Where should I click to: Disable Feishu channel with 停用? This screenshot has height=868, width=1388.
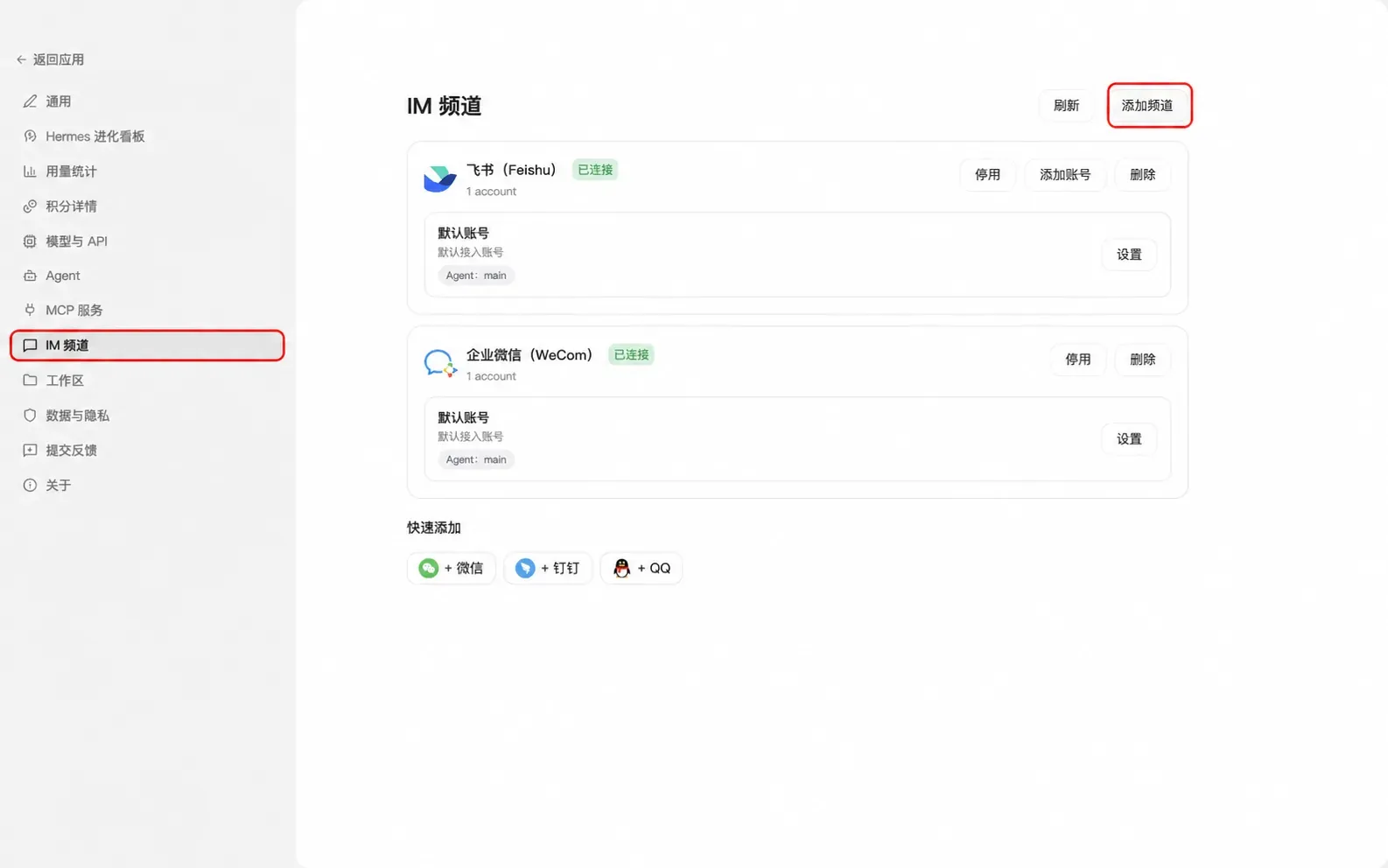point(987,175)
